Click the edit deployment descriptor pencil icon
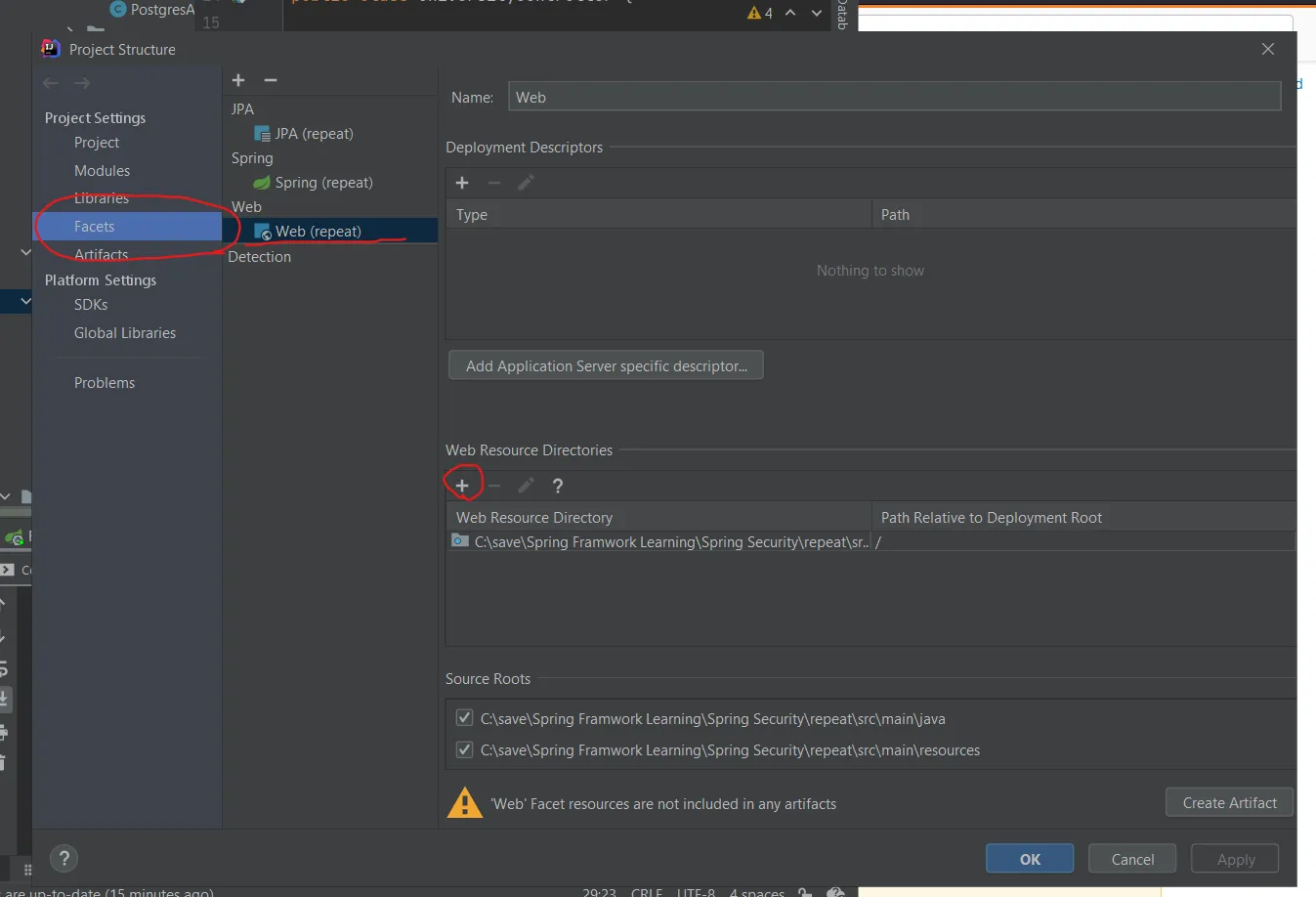Image resolution: width=1316 pixels, height=897 pixels. 526,183
